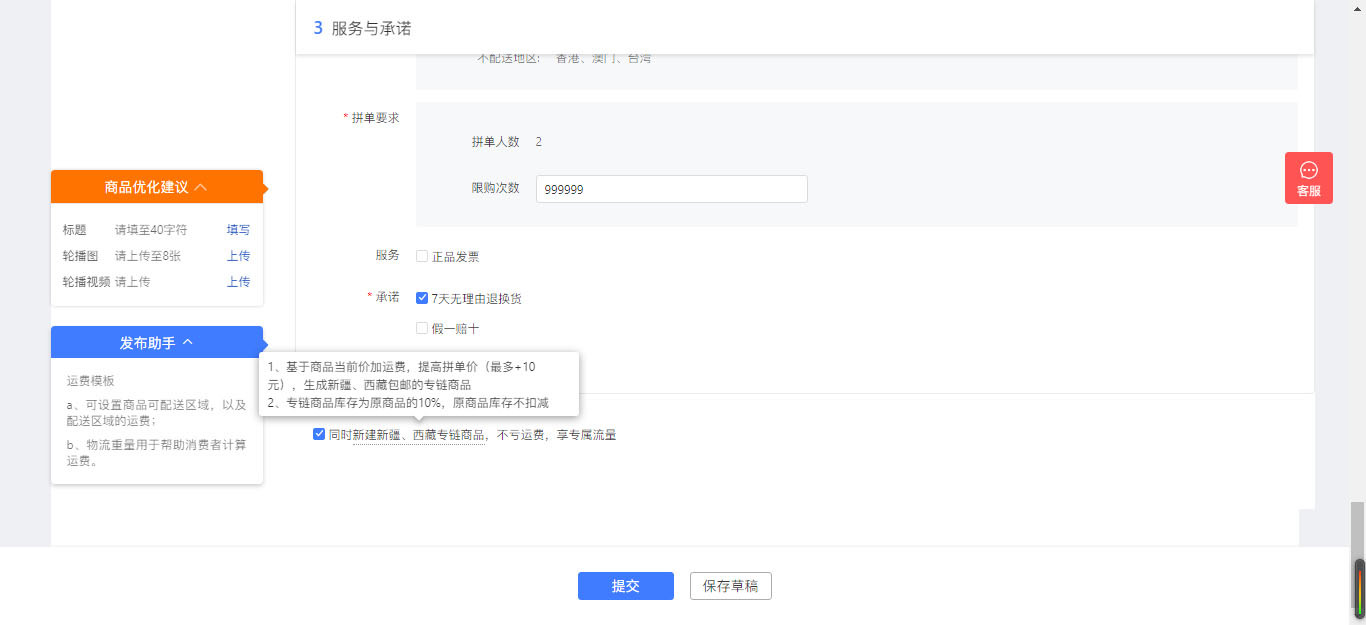Click the 保存草稿 save draft button
The image size is (1366, 625).
click(x=730, y=586)
